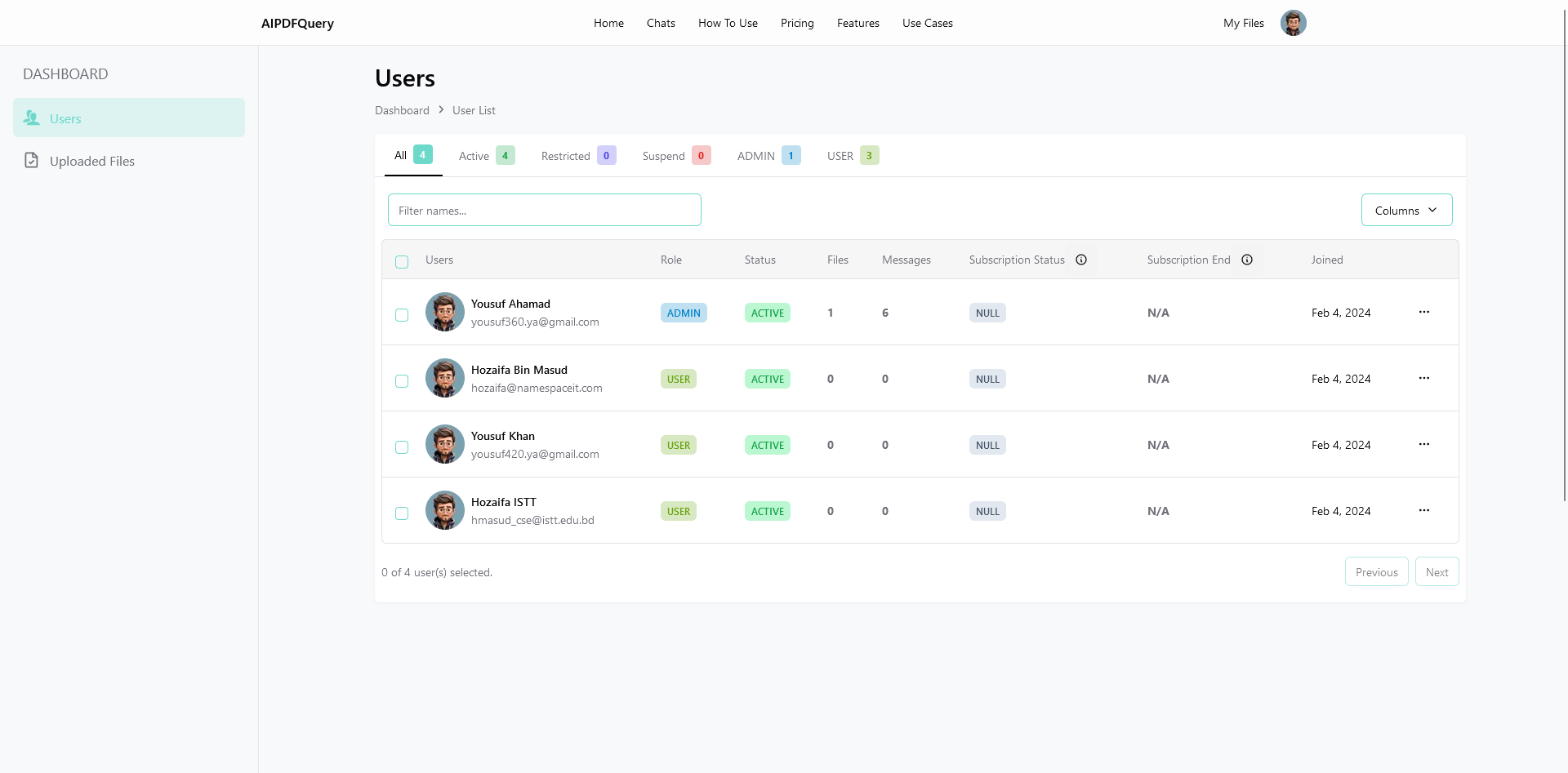Click the Subscription Status info icon
The width and height of the screenshot is (1568, 773).
pyautogui.click(x=1081, y=260)
